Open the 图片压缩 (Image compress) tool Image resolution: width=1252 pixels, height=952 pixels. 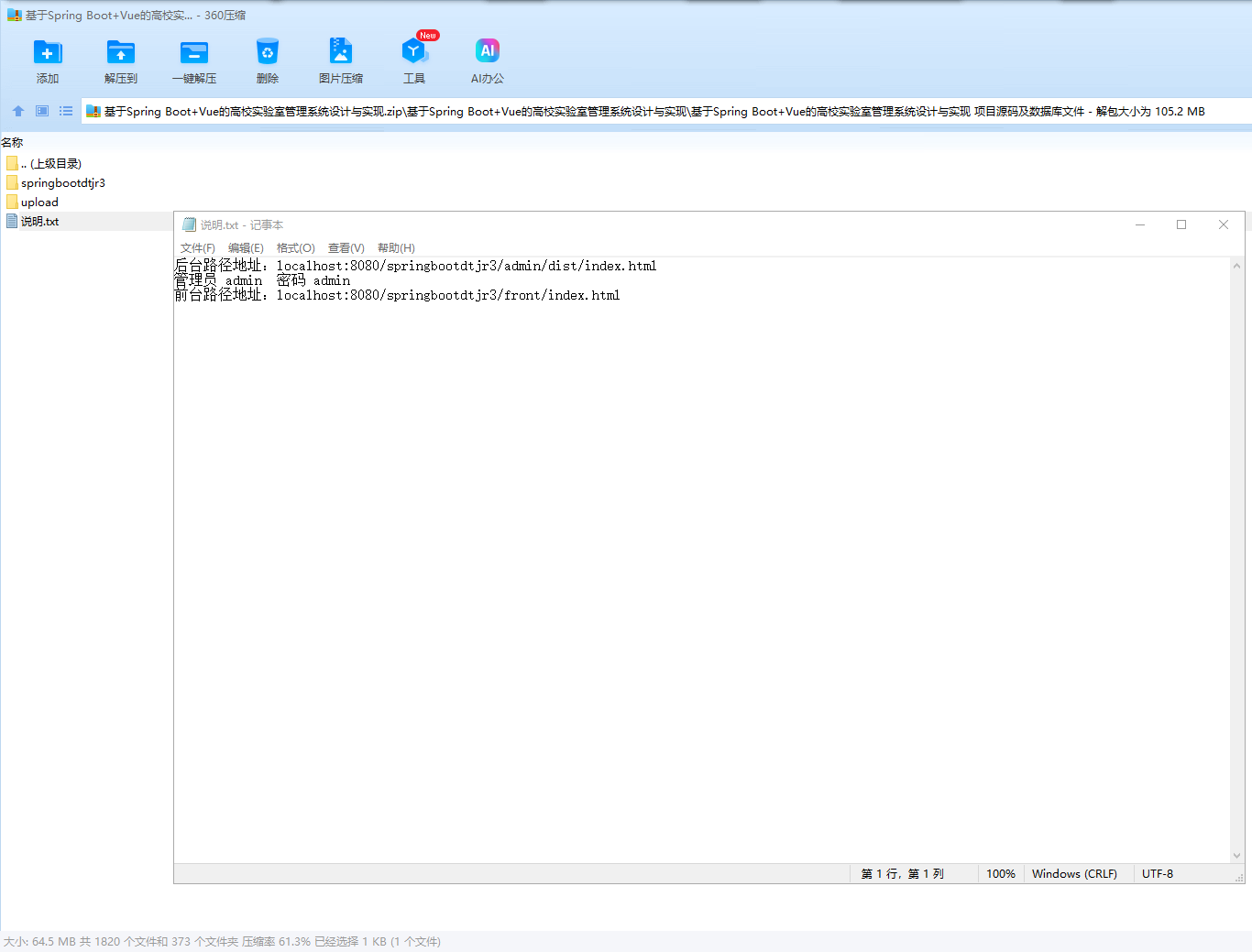(341, 50)
